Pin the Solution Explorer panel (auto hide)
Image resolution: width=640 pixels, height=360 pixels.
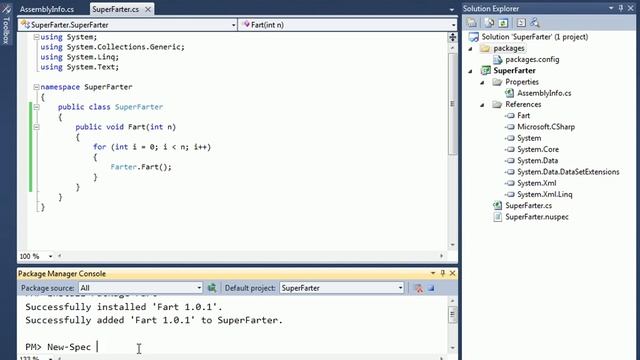coord(621,8)
